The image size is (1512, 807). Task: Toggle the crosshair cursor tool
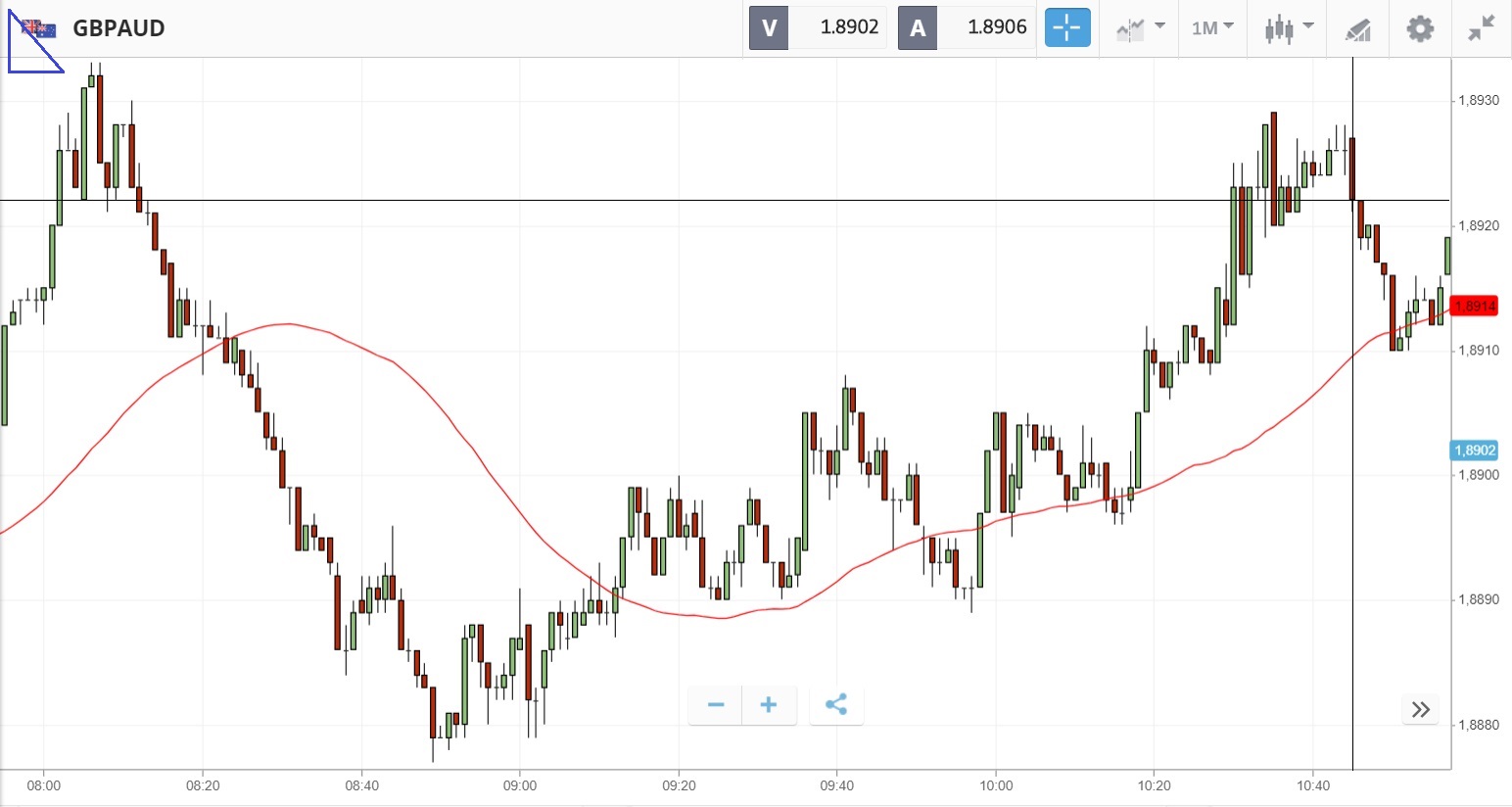coord(1067,27)
